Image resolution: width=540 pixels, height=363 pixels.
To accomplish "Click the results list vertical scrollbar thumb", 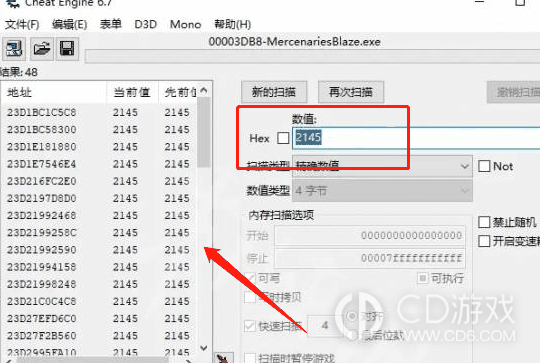I will click(204, 133).
